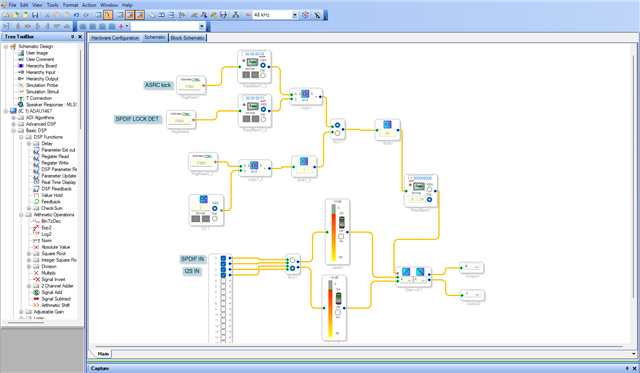Select top radio button on Nx2-1 switch
640x373 pixels.
292,260
